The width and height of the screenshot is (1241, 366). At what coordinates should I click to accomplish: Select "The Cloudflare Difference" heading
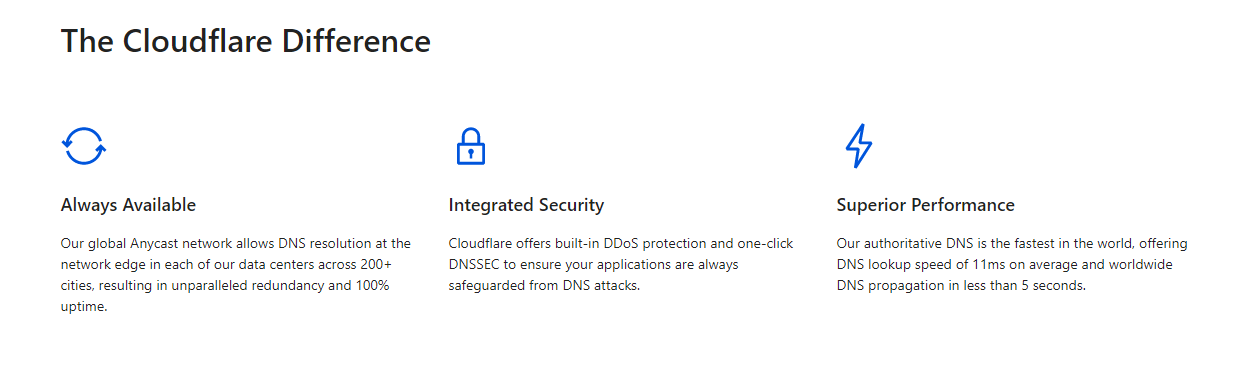pyautogui.click(x=246, y=41)
